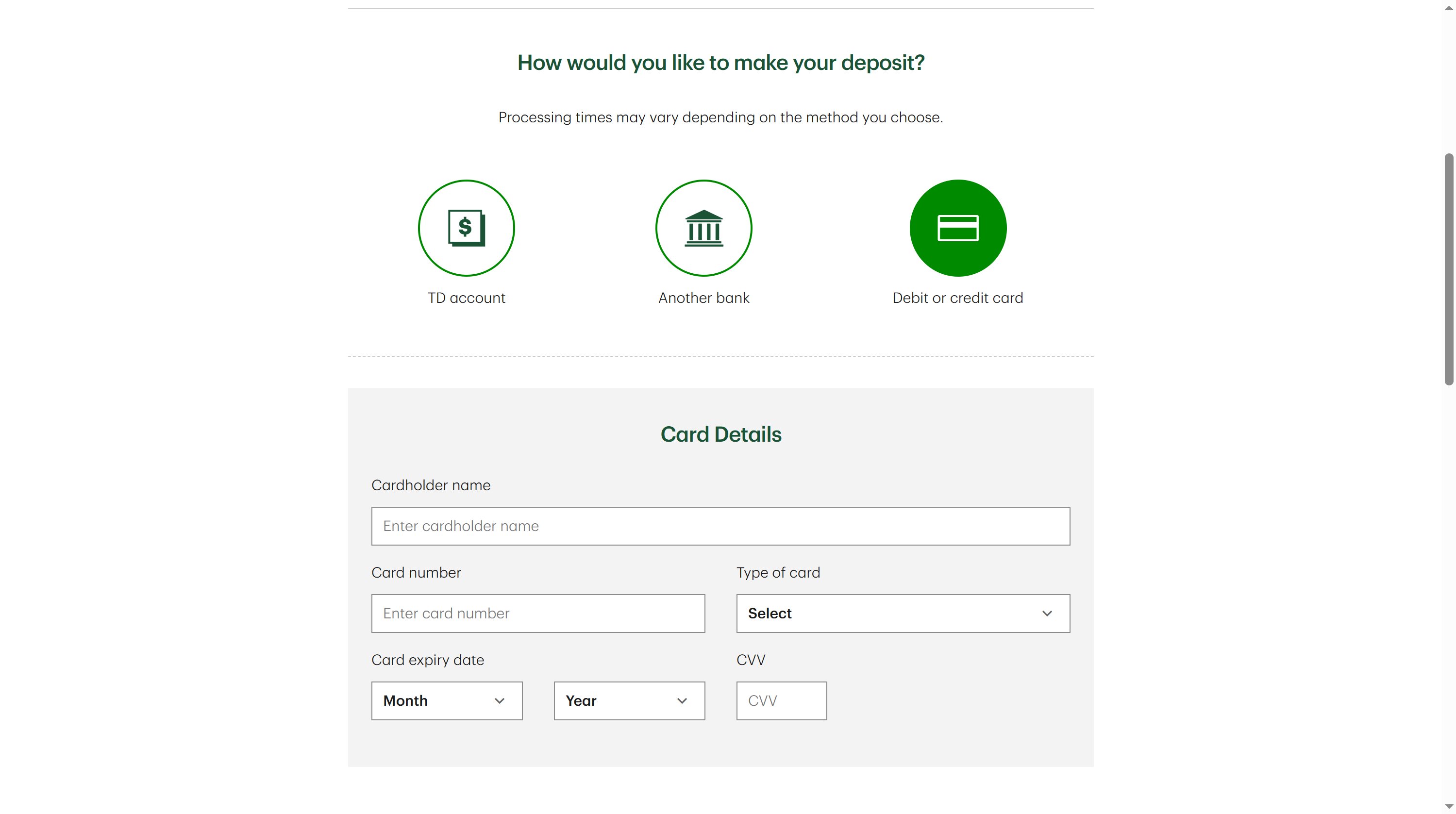Image resolution: width=1456 pixels, height=814 pixels.
Task: Click the scrollbar's down arrow
Action: coord(1449,806)
